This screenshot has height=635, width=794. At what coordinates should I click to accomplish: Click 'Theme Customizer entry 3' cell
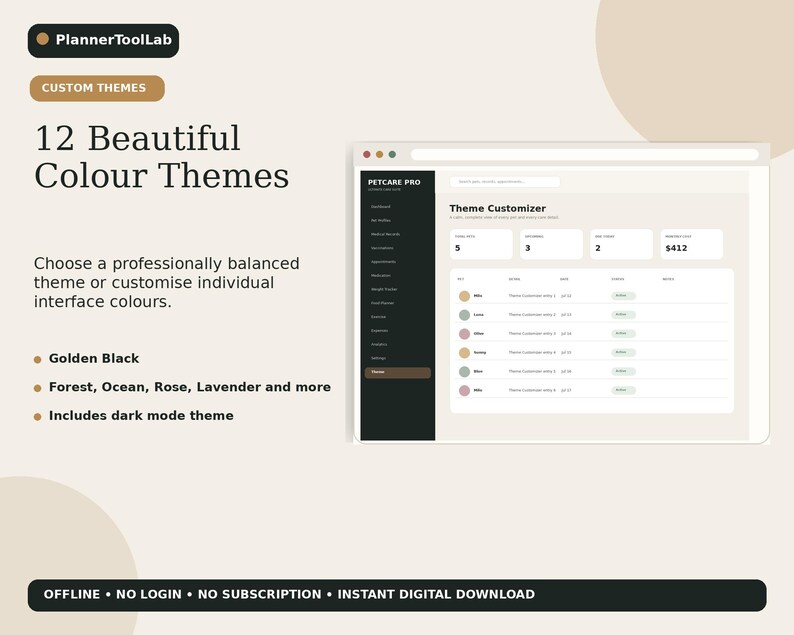click(532, 334)
